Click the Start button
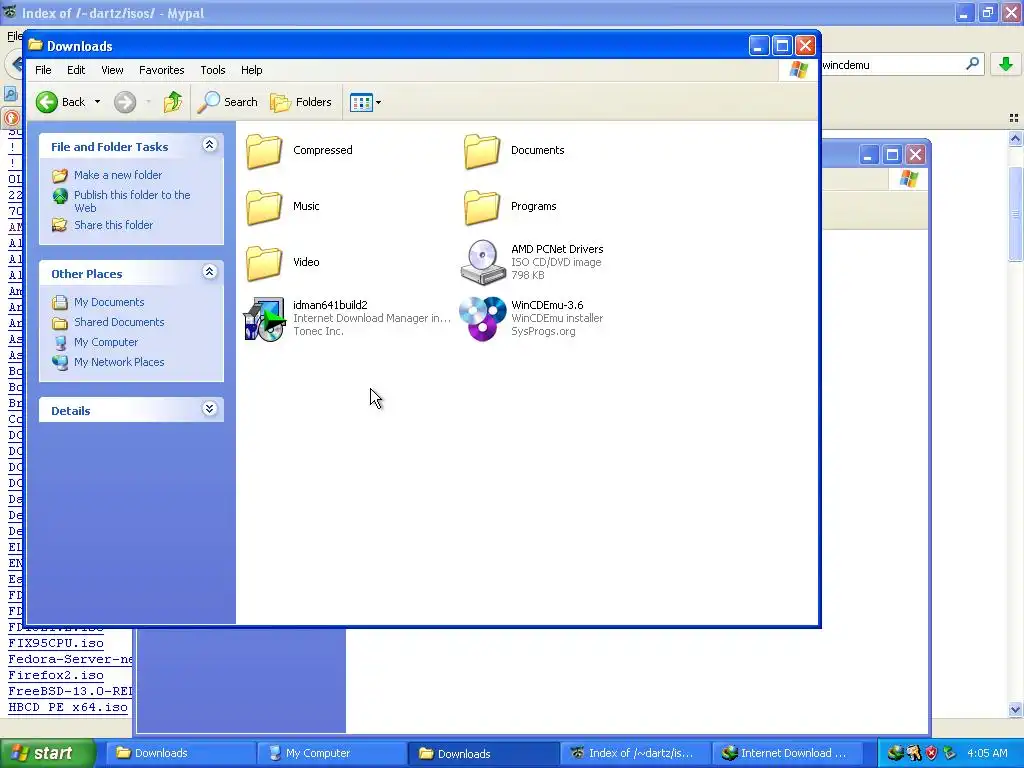The image size is (1024, 768). pos(47,753)
